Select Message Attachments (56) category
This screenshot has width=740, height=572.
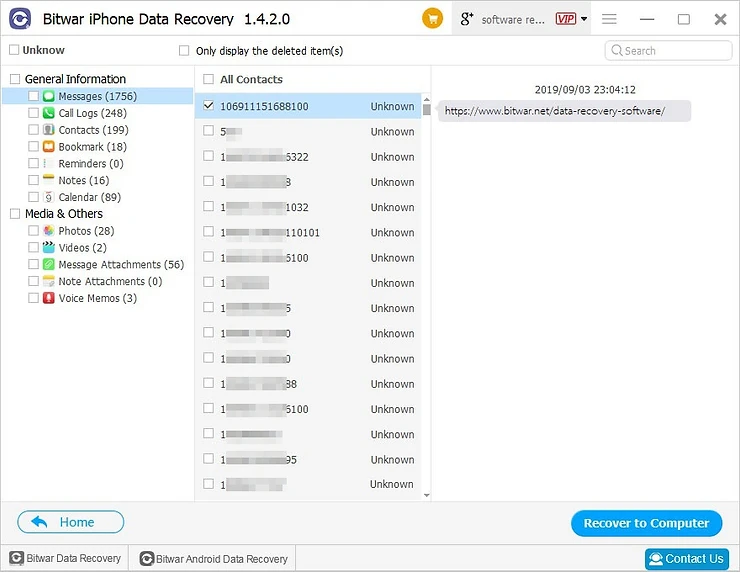(x=121, y=264)
